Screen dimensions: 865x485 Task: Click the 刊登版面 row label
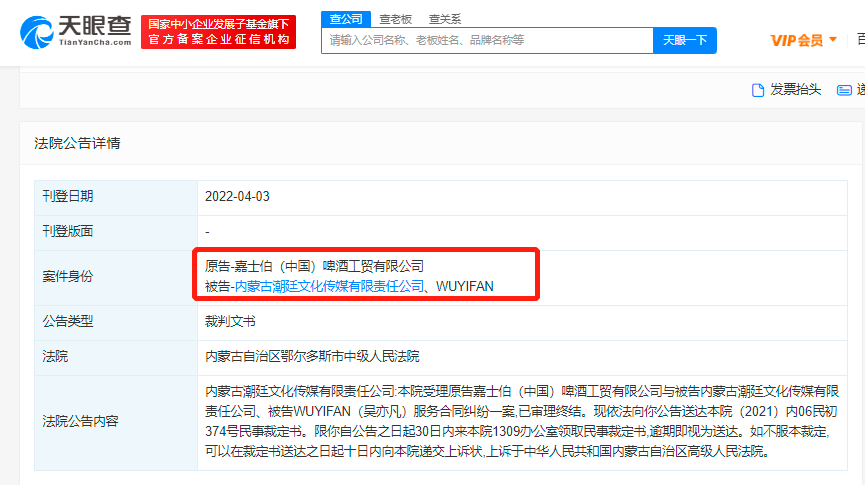coord(68,231)
